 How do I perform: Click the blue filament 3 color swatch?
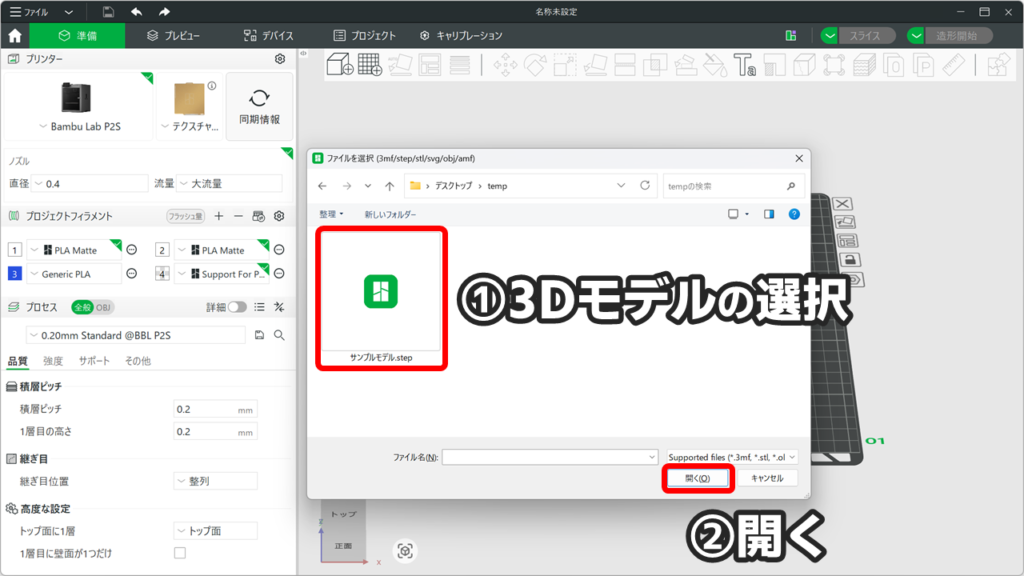(14, 274)
